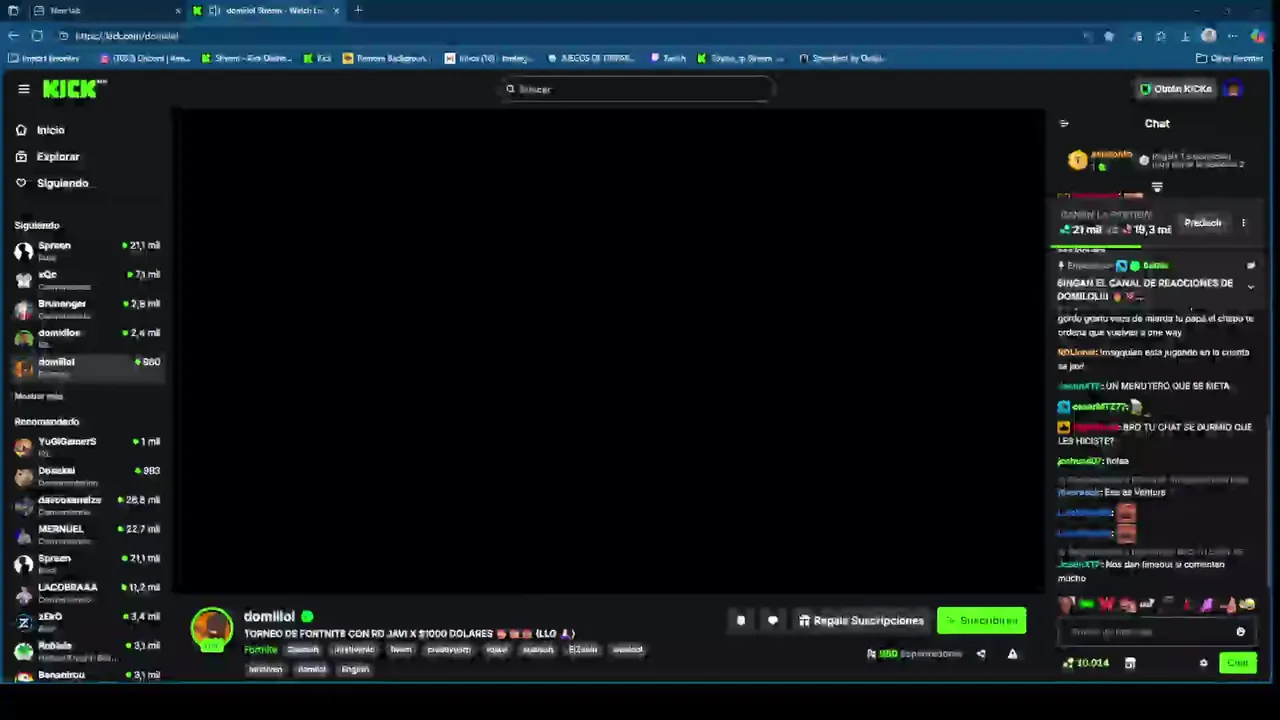Select Brunenger channel in Siguiendo list
The image size is (1280, 720).
[x=88, y=308]
